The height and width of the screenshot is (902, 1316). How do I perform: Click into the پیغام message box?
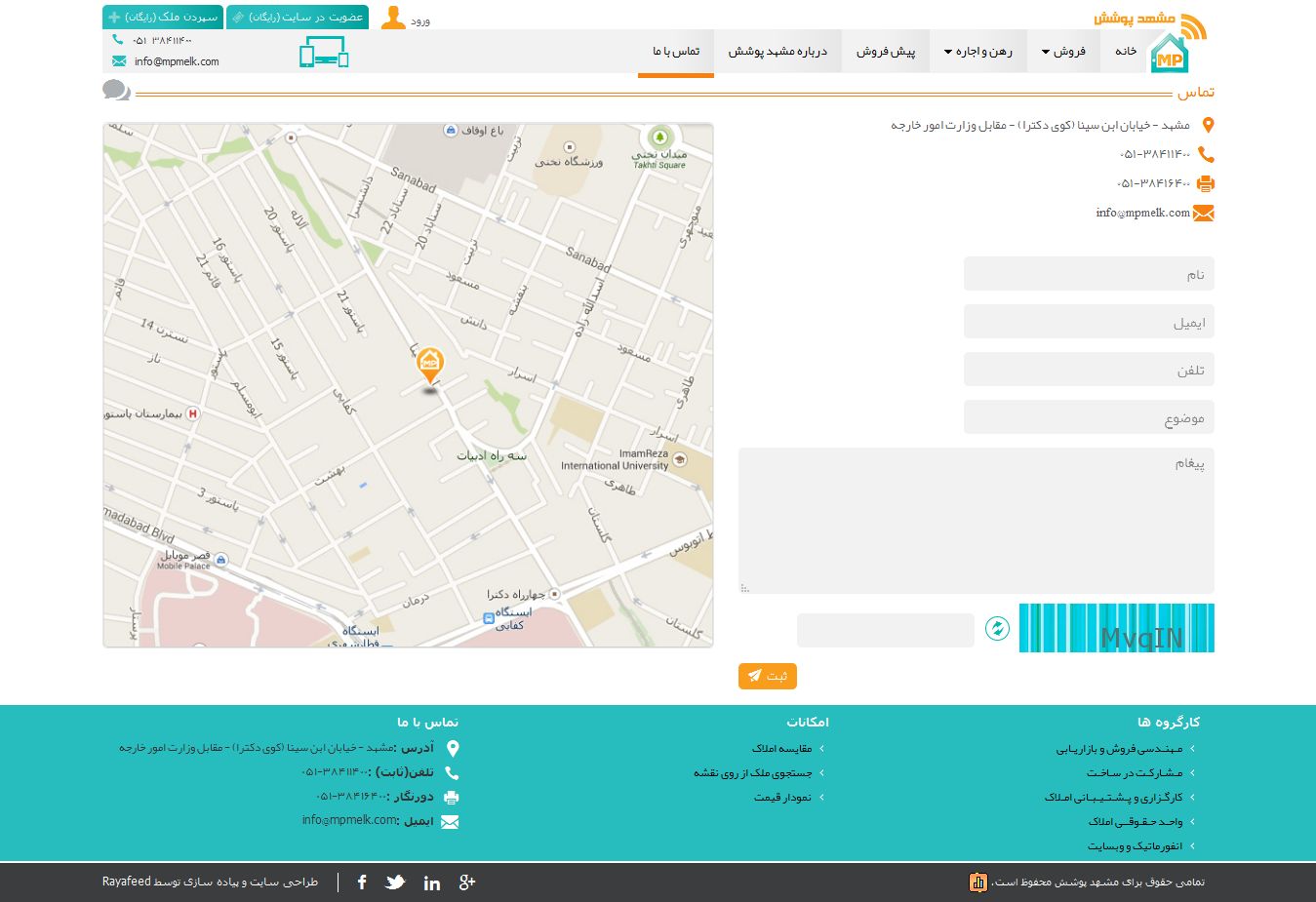pos(976,521)
